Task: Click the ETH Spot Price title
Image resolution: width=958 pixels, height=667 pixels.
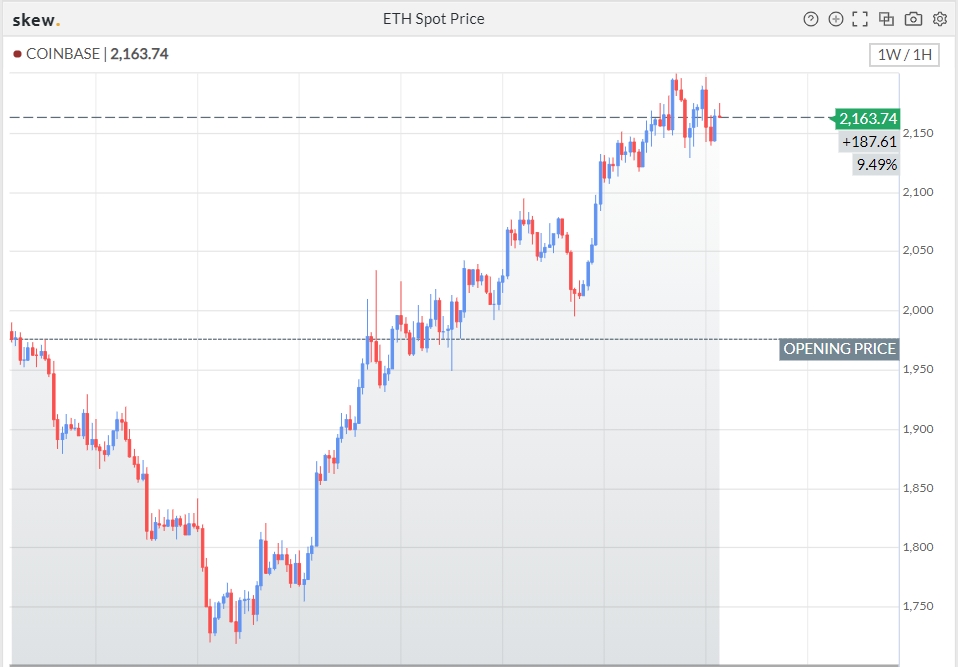Action: [434, 19]
